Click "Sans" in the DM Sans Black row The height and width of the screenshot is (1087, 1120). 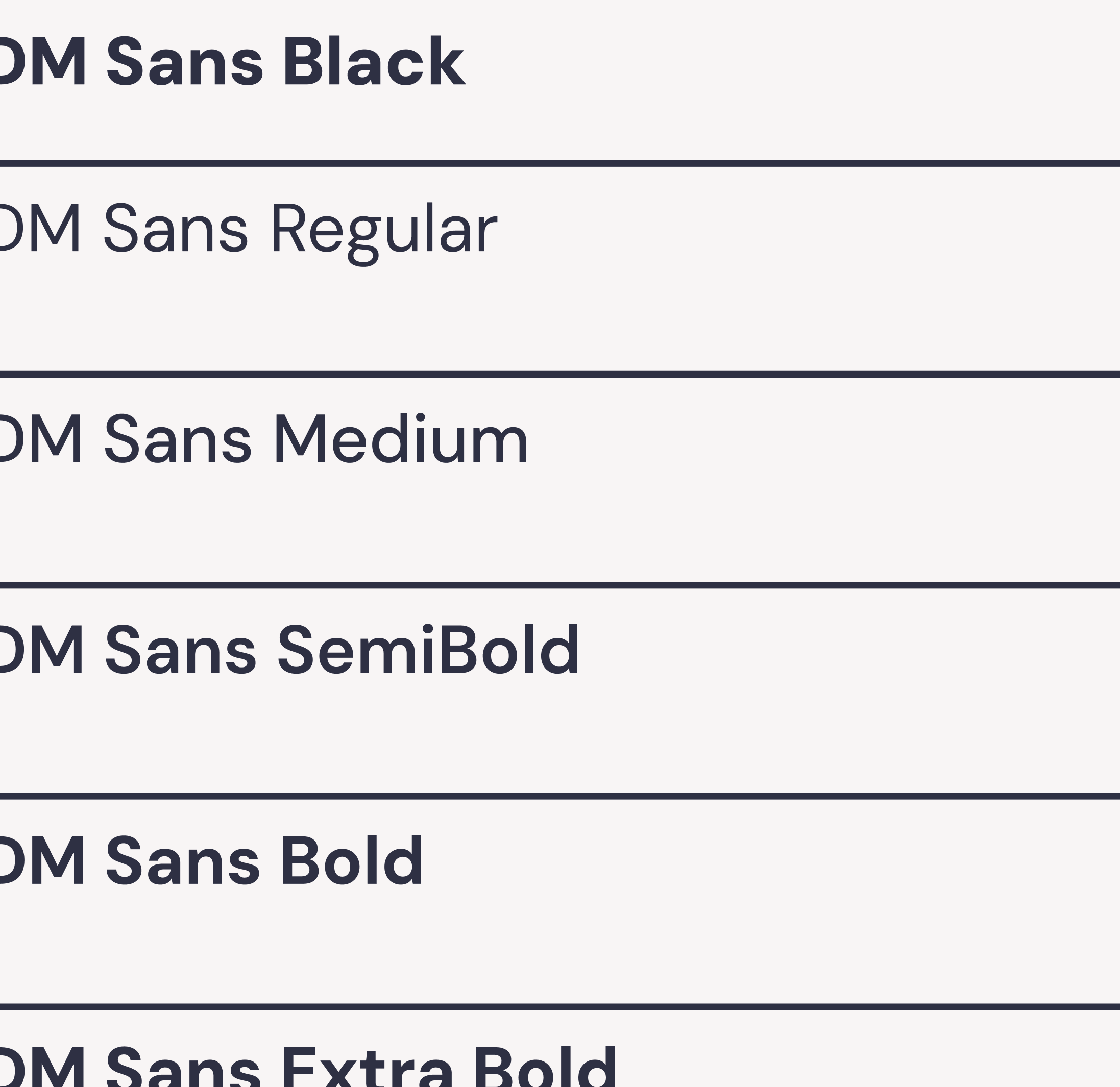pos(185,62)
